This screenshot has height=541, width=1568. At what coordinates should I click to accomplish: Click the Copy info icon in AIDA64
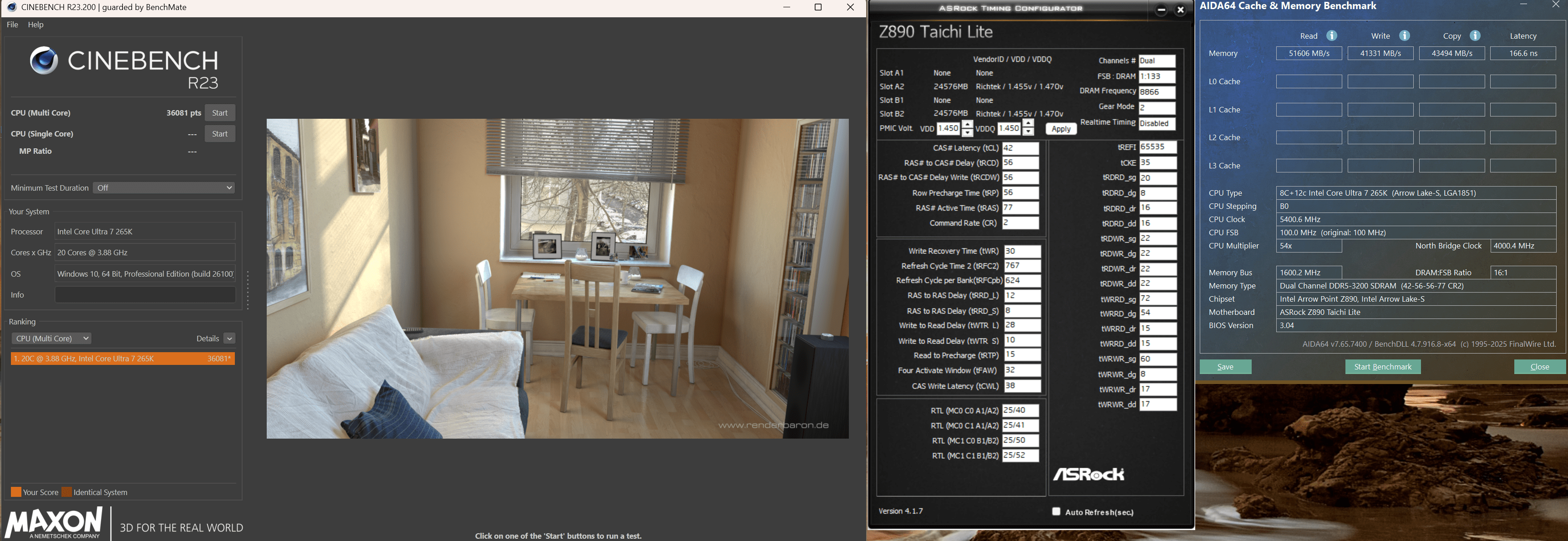[x=1475, y=36]
